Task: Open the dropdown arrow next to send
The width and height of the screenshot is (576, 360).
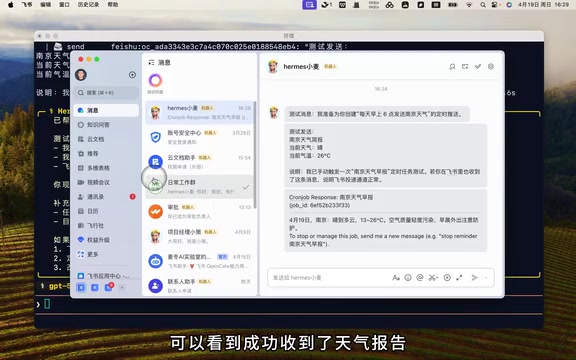Action: point(486,278)
